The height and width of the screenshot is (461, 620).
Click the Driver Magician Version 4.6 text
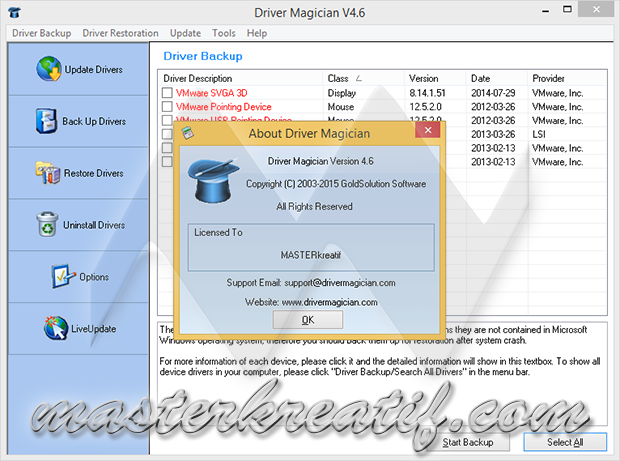(321, 161)
